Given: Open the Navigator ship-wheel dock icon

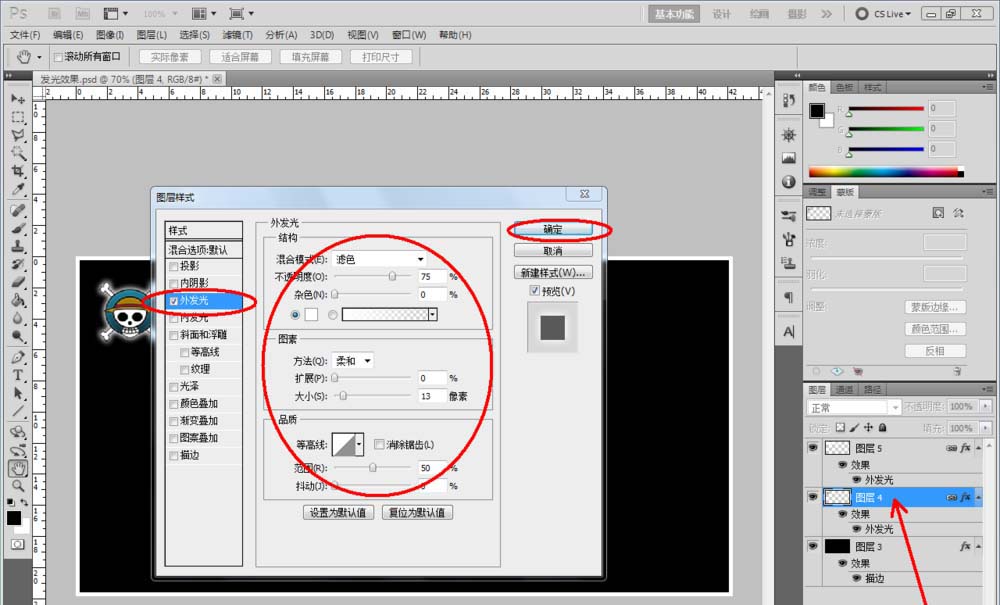Looking at the screenshot, I should coord(788,135).
